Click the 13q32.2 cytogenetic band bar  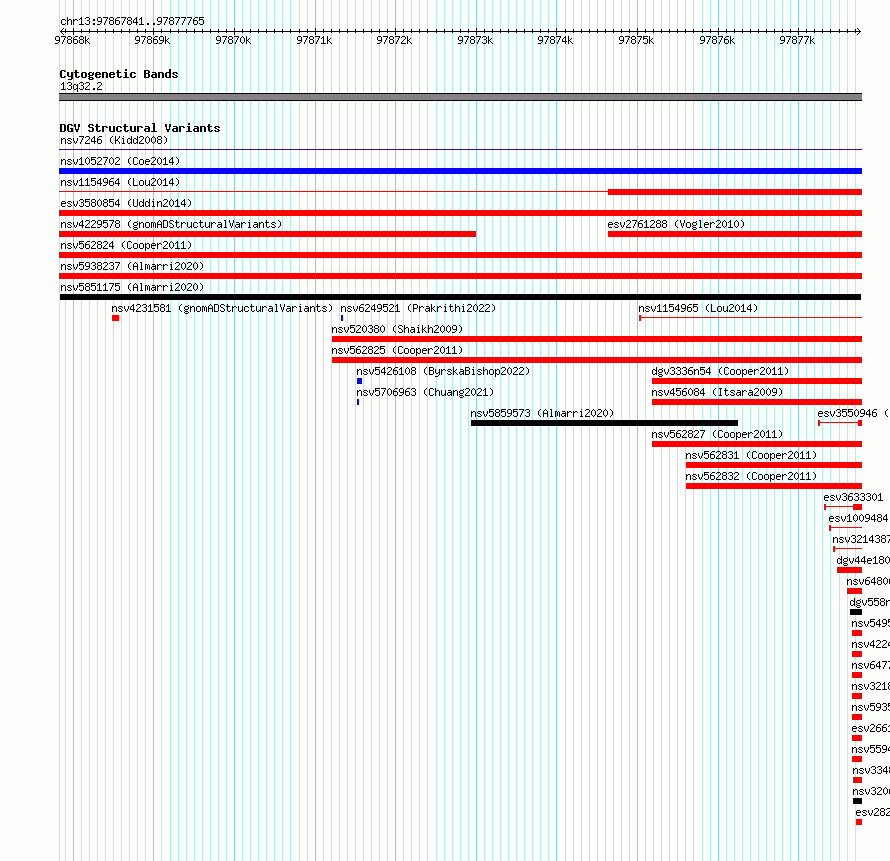tap(460, 97)
